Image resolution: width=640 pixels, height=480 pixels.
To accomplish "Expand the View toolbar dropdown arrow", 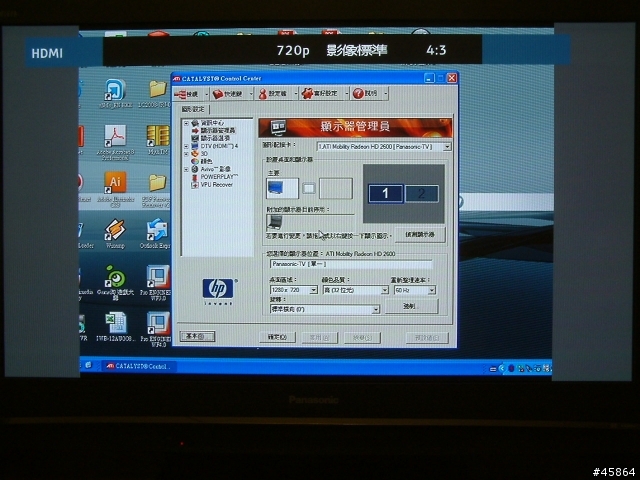I will 206,94.
